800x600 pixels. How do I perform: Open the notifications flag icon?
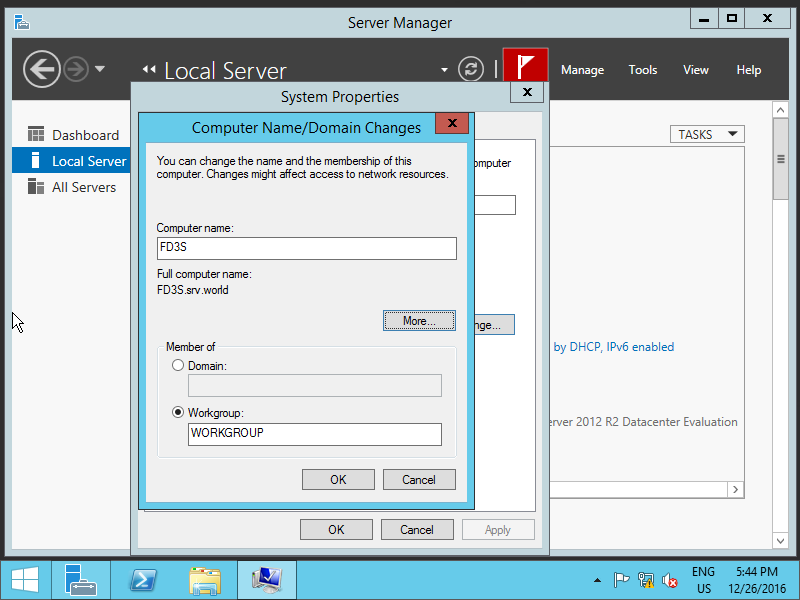coord(525,68)
